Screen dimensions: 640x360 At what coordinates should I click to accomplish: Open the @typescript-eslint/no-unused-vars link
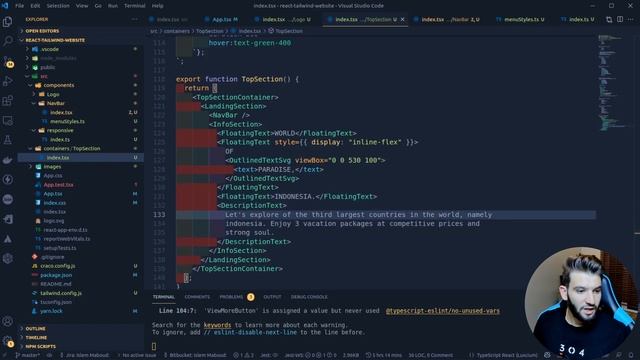[442, 311]
